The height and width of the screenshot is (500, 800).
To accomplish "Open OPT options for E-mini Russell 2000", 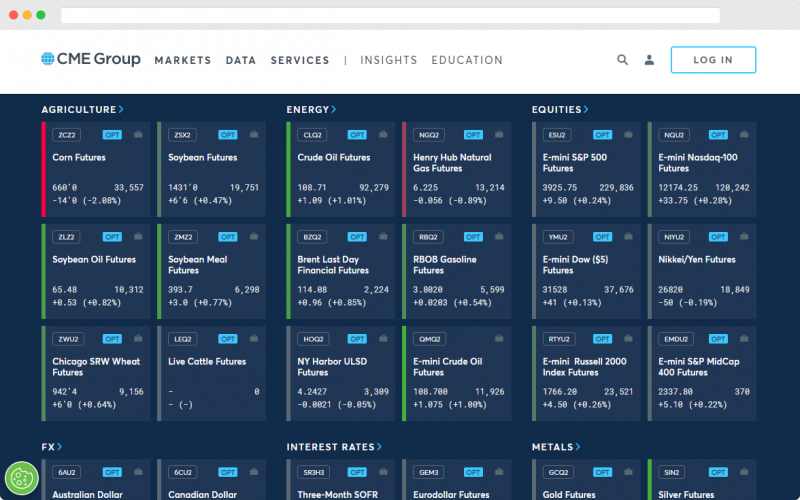I will (x=603, y=339).
